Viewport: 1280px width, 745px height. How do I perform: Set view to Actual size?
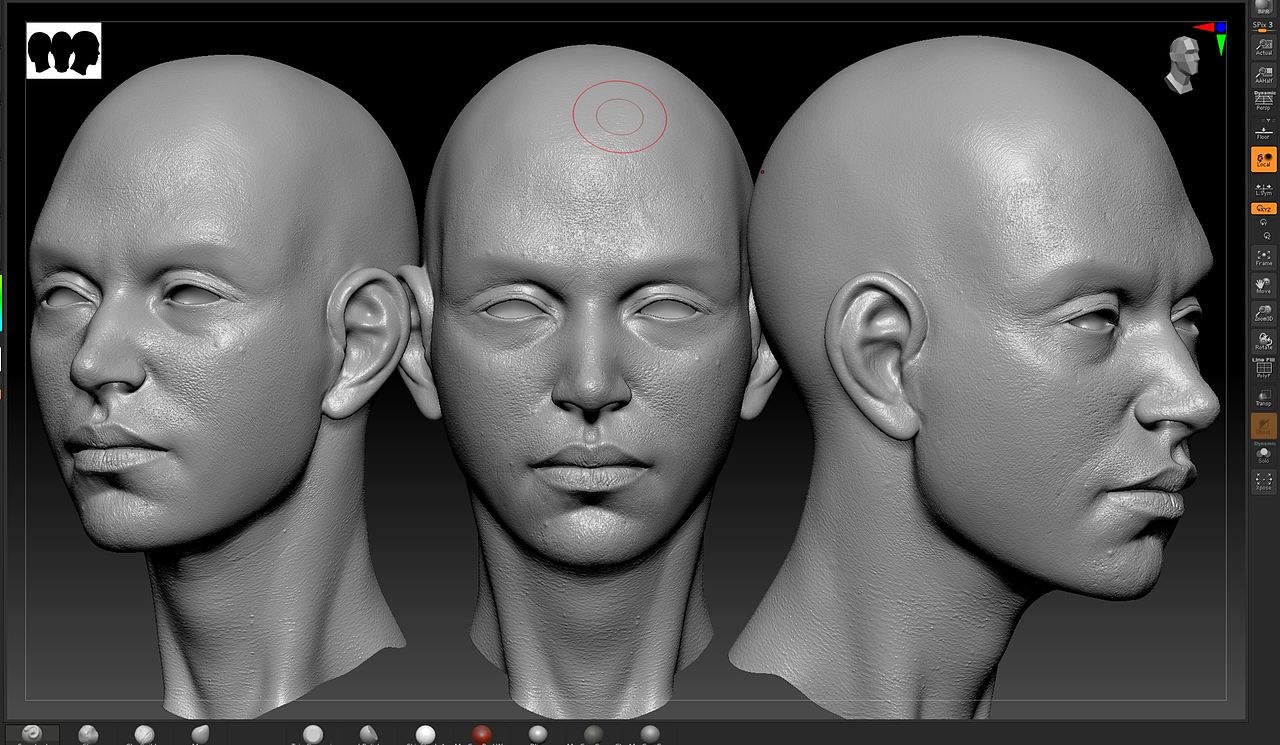(1264, 46)
